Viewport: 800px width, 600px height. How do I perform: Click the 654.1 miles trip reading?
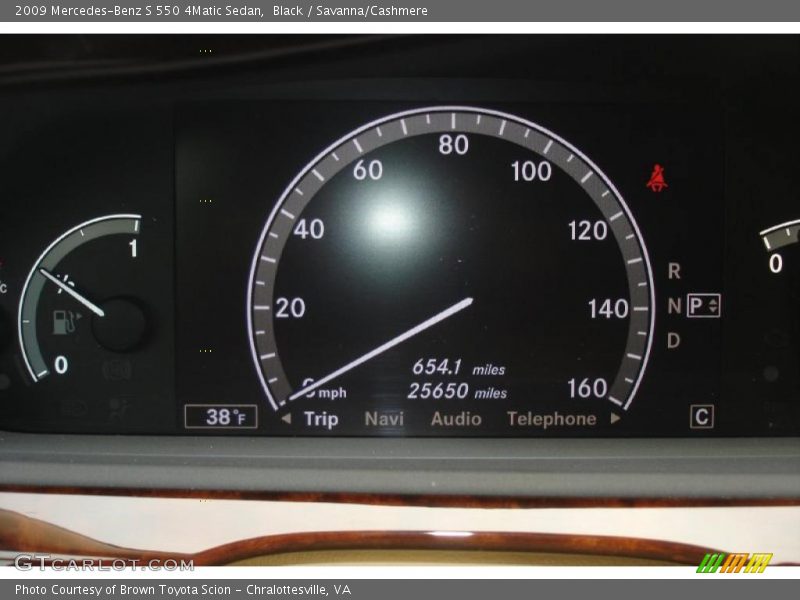[x=458, y=367]
